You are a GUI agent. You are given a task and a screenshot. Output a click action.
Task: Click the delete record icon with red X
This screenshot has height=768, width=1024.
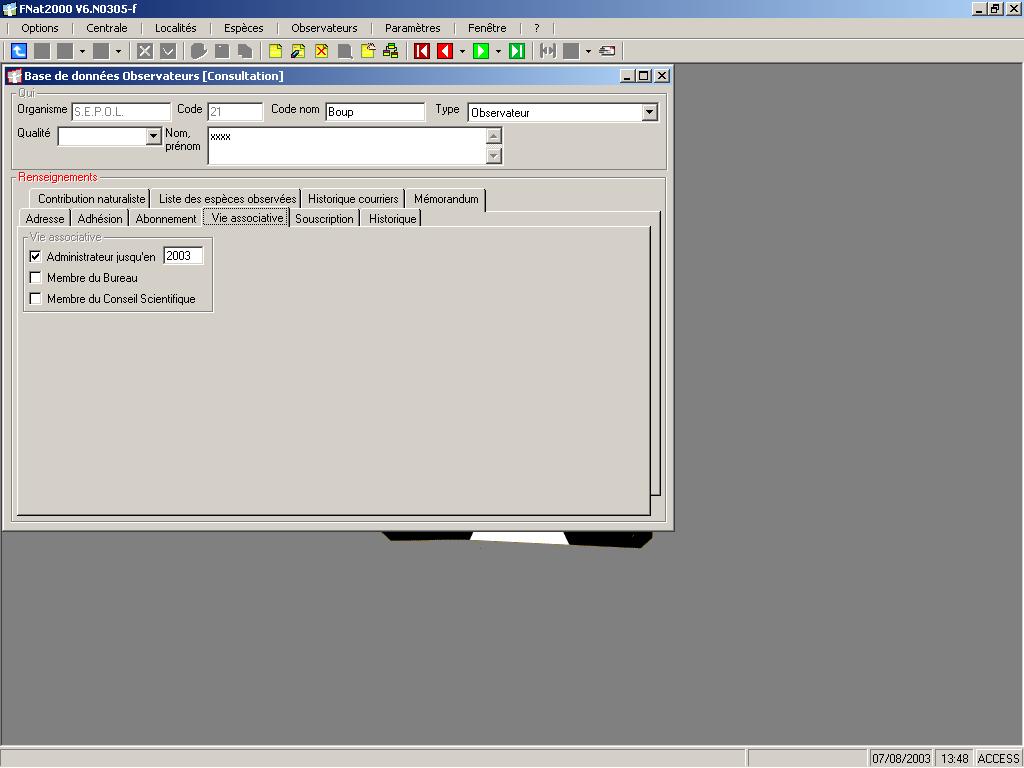pyautogui.click(x=321, y=51)
